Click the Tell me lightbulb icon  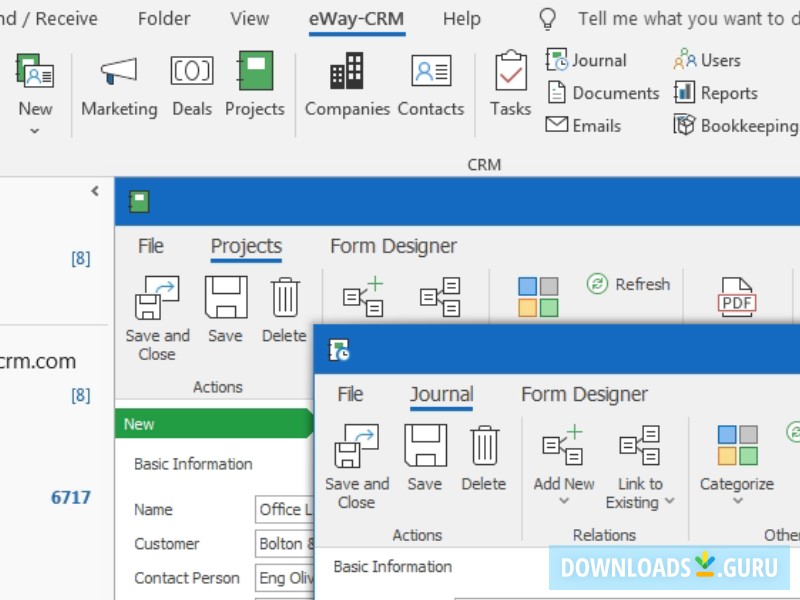(547, 19)
